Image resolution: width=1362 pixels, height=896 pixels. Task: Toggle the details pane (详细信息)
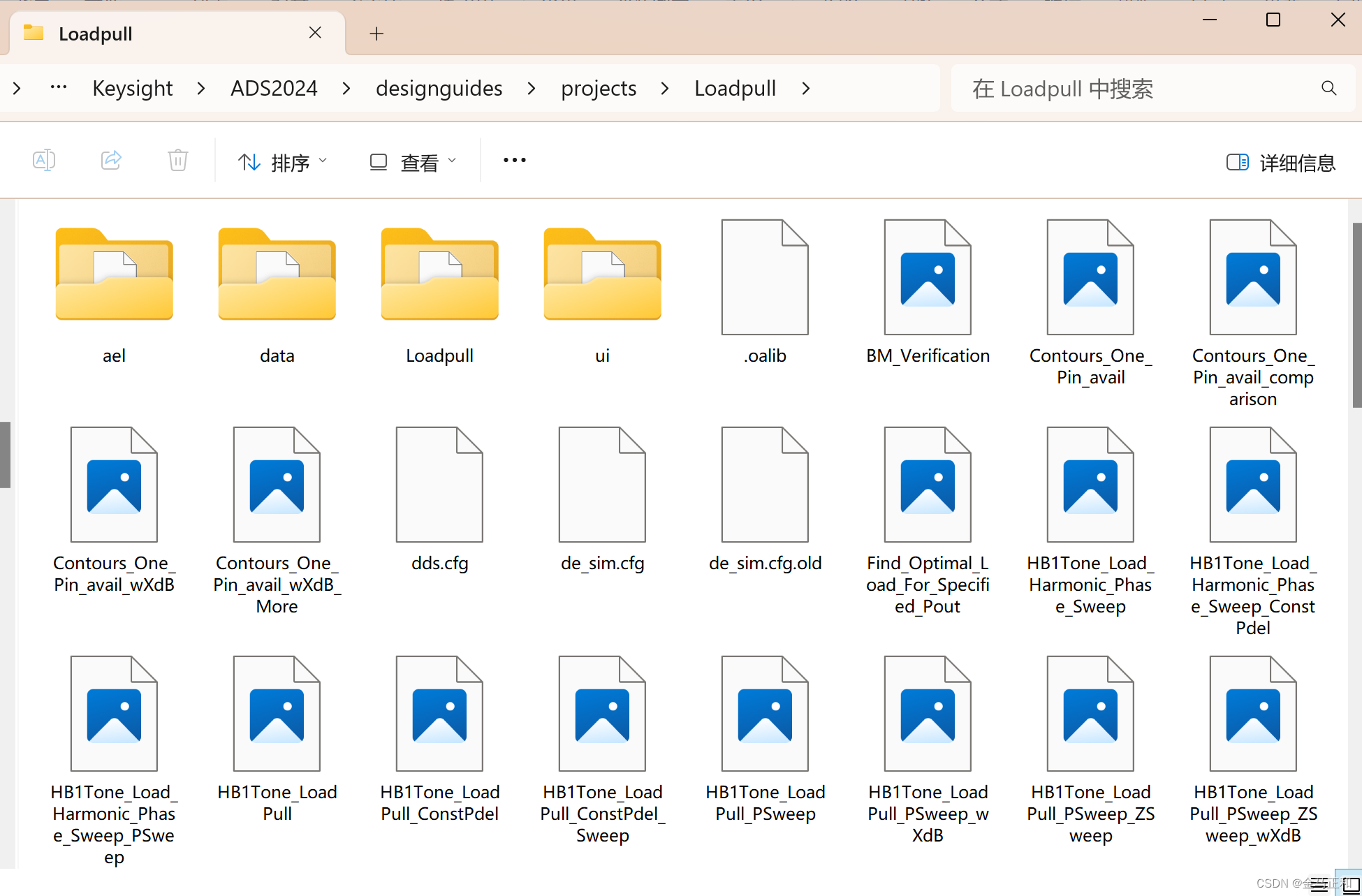click(1281, 162)
